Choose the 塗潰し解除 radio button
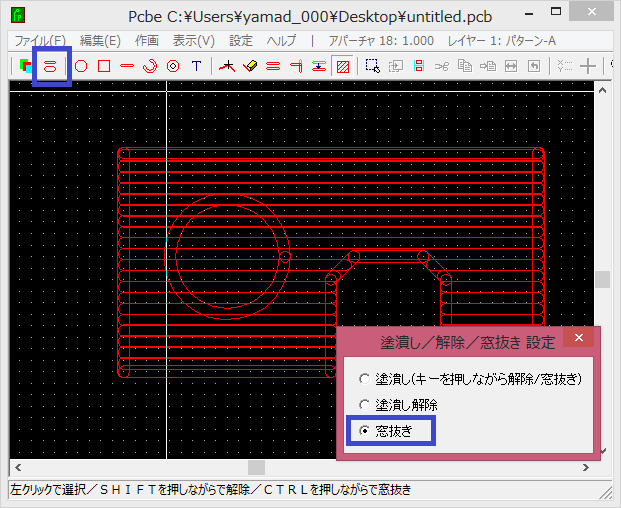The height and width of the screenshot is (508, 621). pos(363,405)
